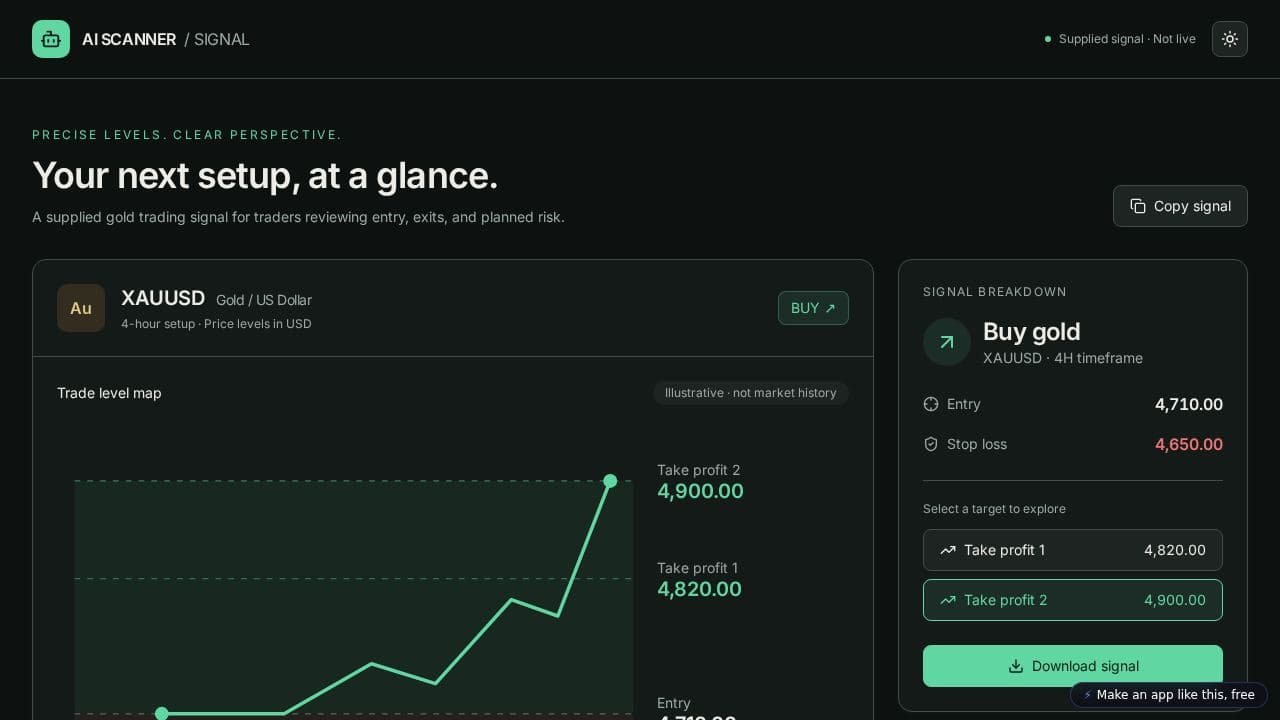Click the gold Au asset badge

pyautogui.click(x=81, y=308)
